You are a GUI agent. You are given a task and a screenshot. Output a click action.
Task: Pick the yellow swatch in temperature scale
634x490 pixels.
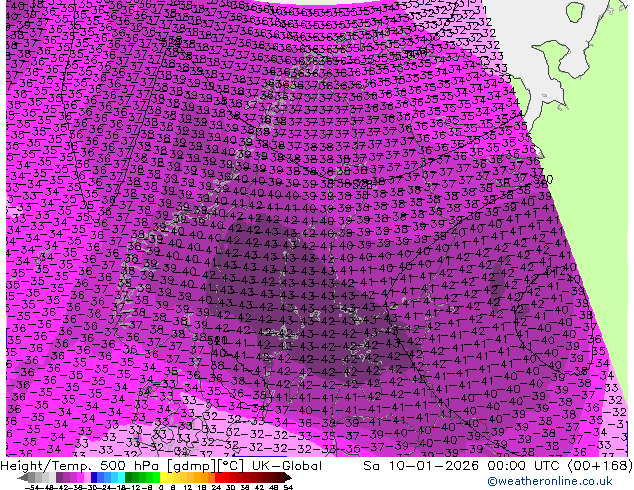click(x=163, y=477)
